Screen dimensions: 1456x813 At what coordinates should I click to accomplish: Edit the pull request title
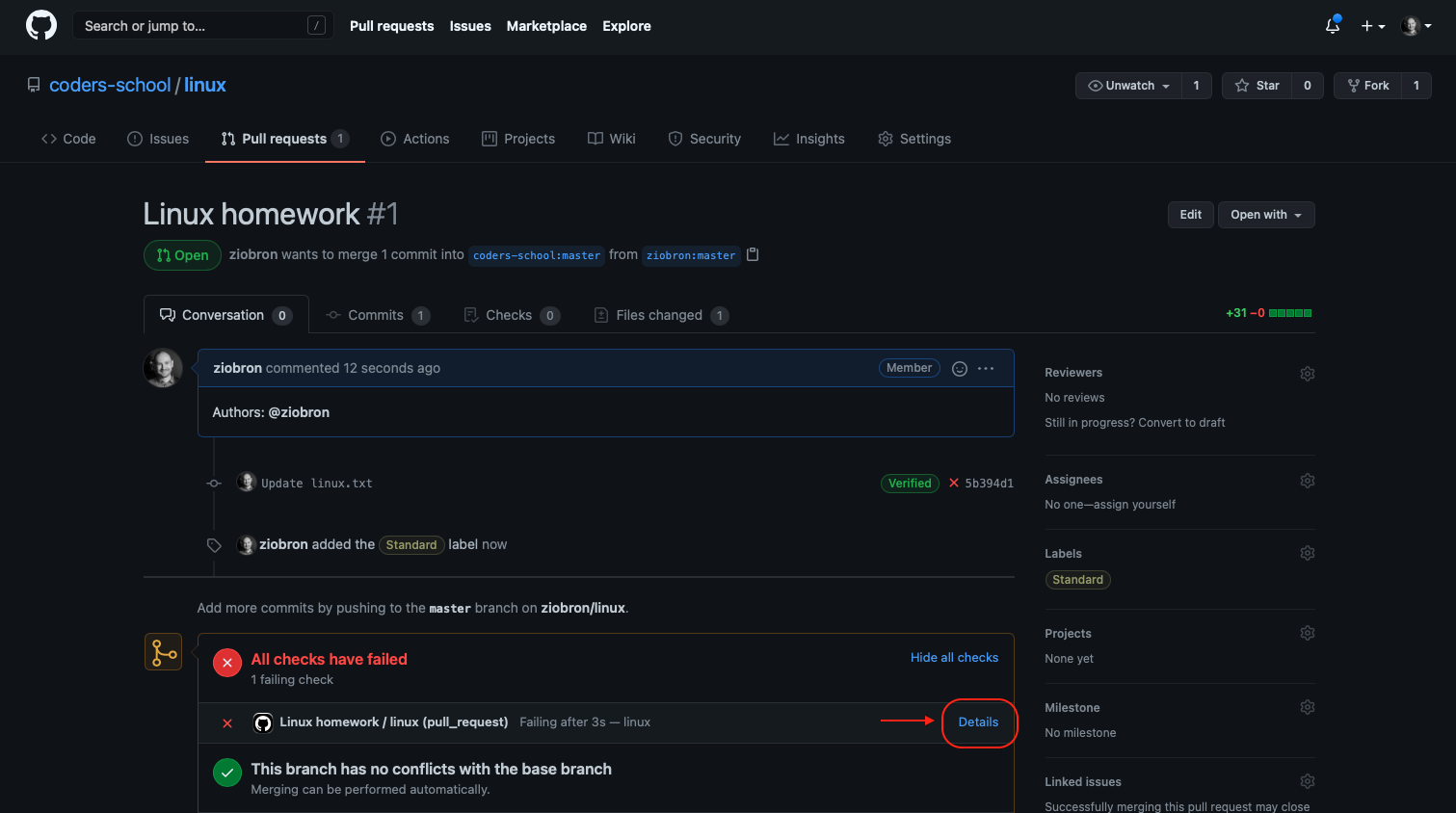tap(1191, 215)
